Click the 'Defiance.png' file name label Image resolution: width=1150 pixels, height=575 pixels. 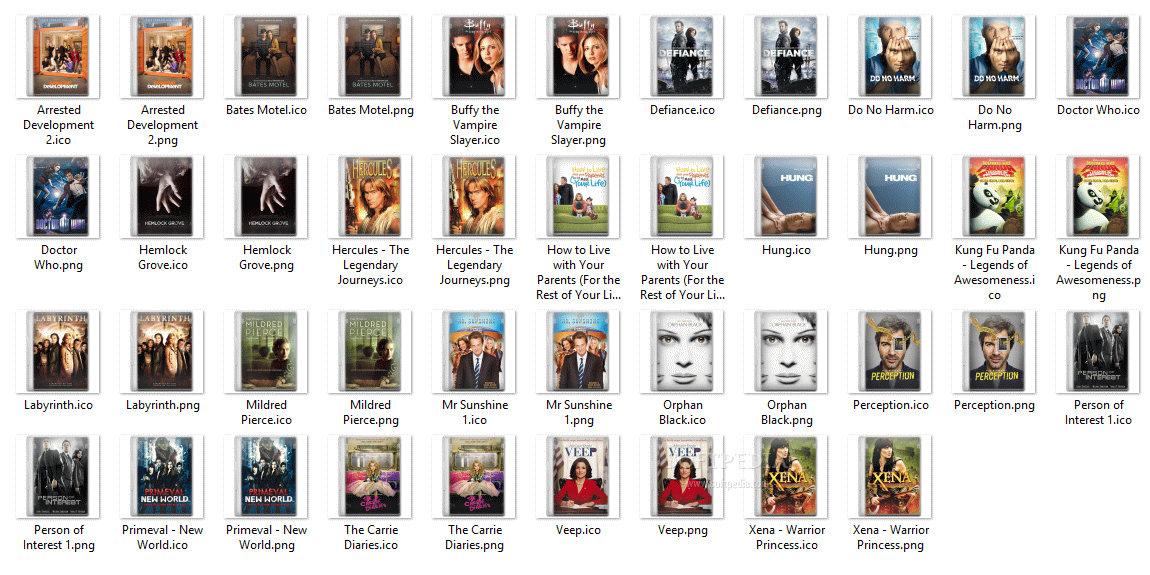787,110
